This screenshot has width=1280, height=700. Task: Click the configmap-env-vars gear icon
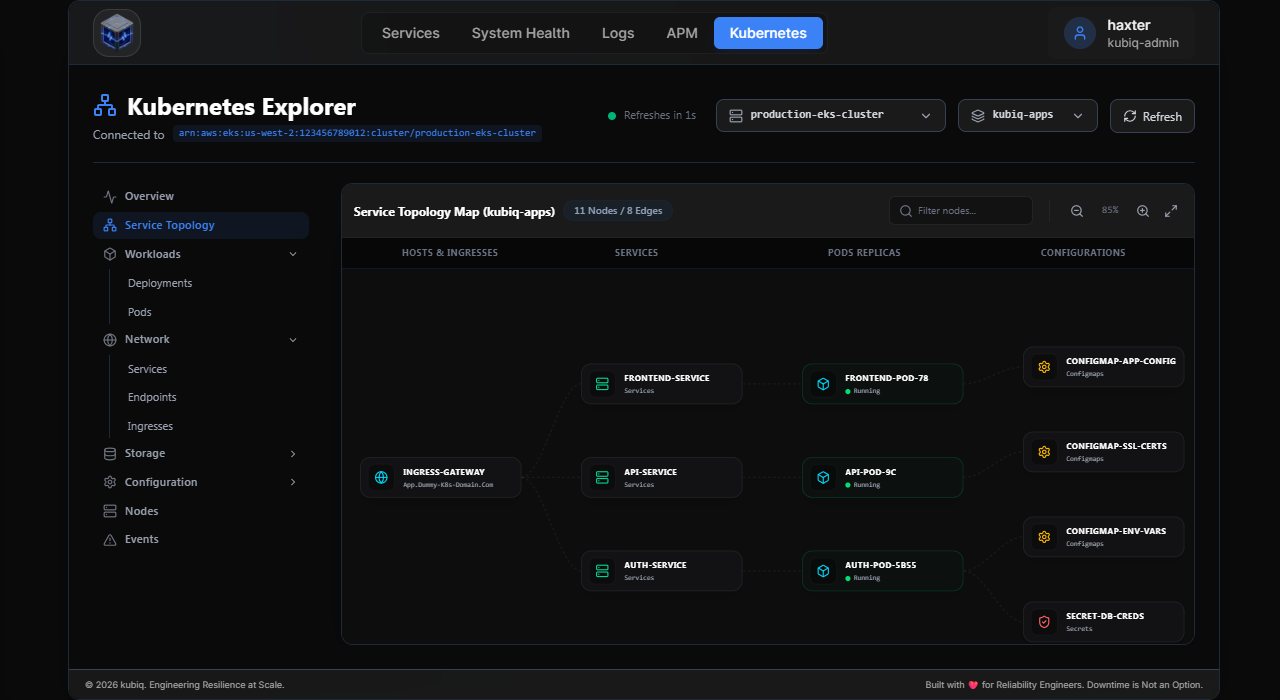1044,537
